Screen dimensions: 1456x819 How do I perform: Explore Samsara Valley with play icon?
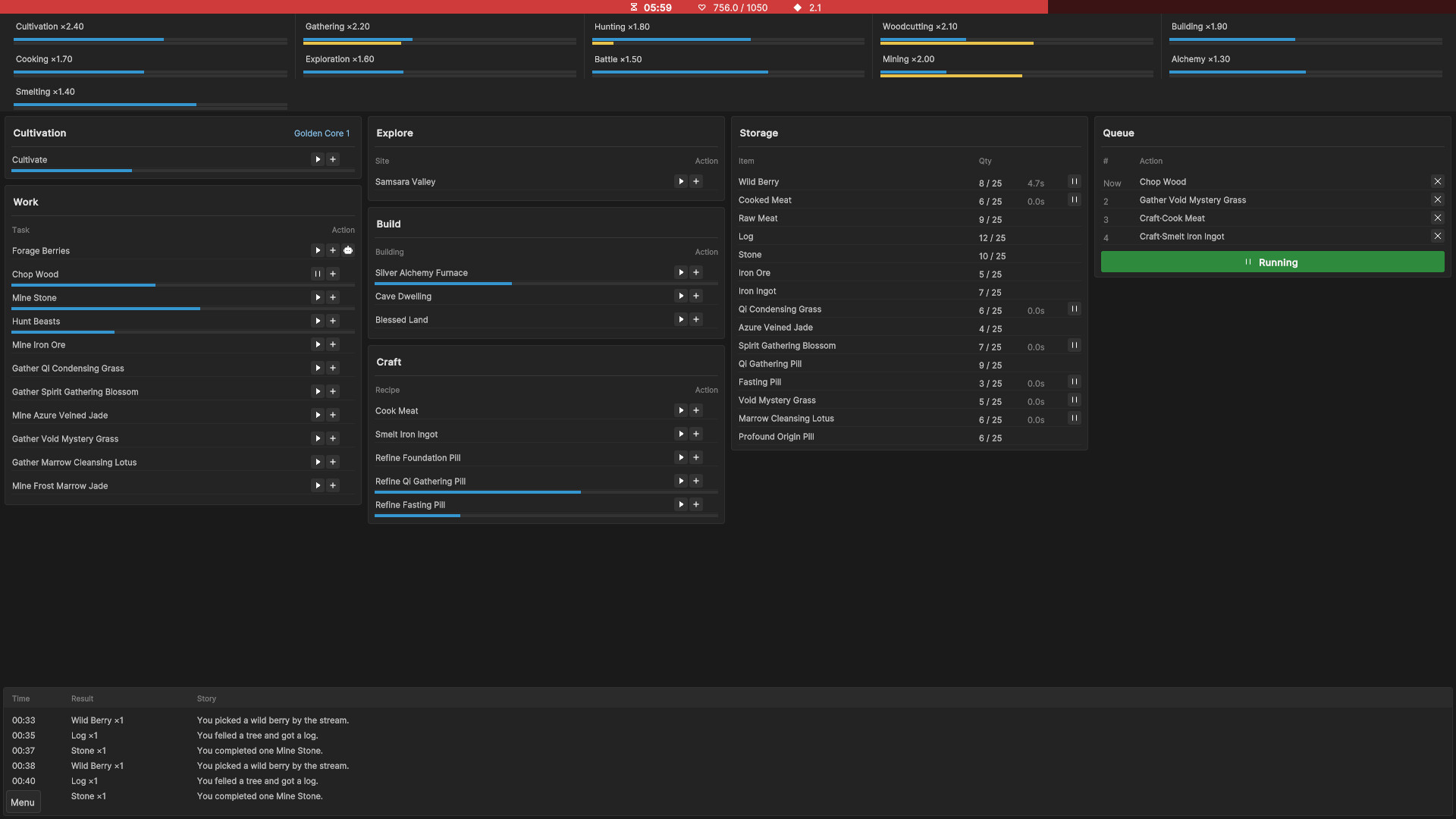681,181
